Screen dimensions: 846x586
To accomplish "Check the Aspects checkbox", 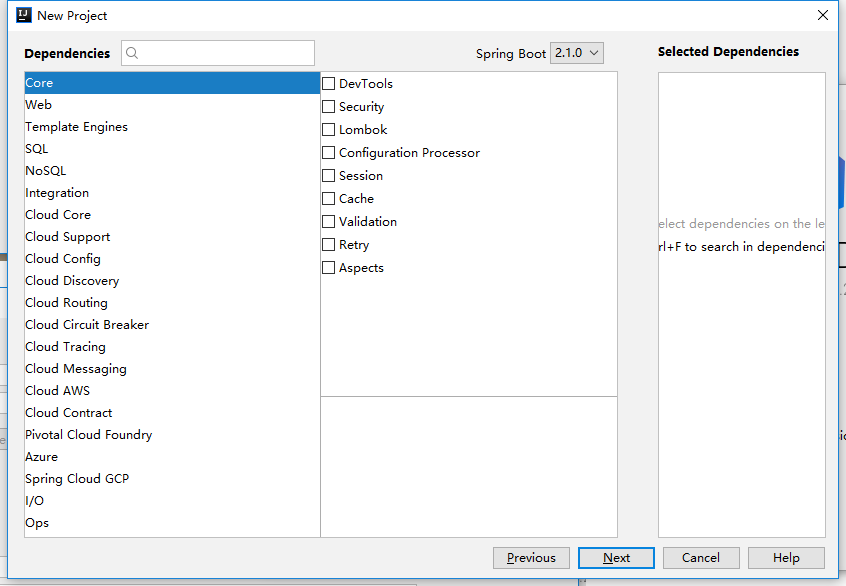I will [x=328, y=268].
